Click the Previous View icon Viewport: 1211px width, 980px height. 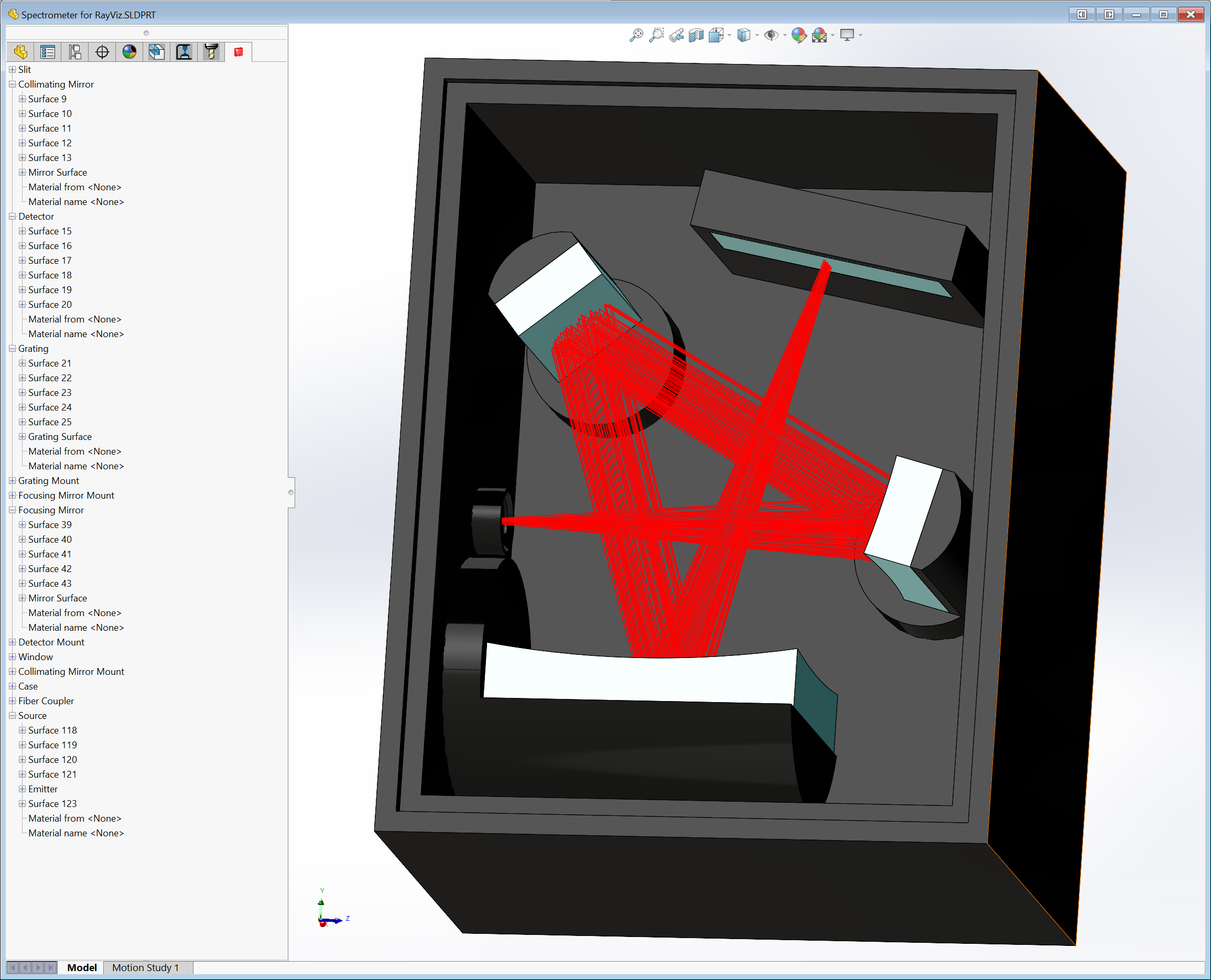[677, 36]
